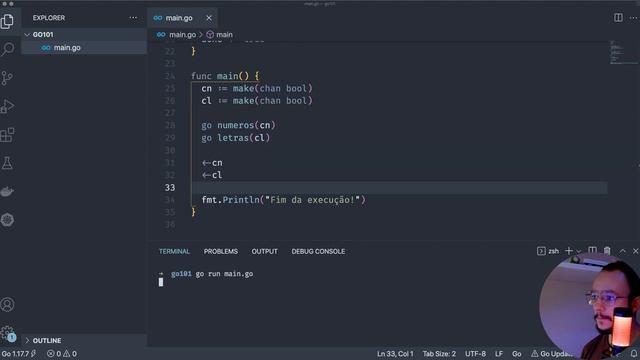Open editor more actions ellipsis
Screen dimensions: 640x360
[634, 18]
